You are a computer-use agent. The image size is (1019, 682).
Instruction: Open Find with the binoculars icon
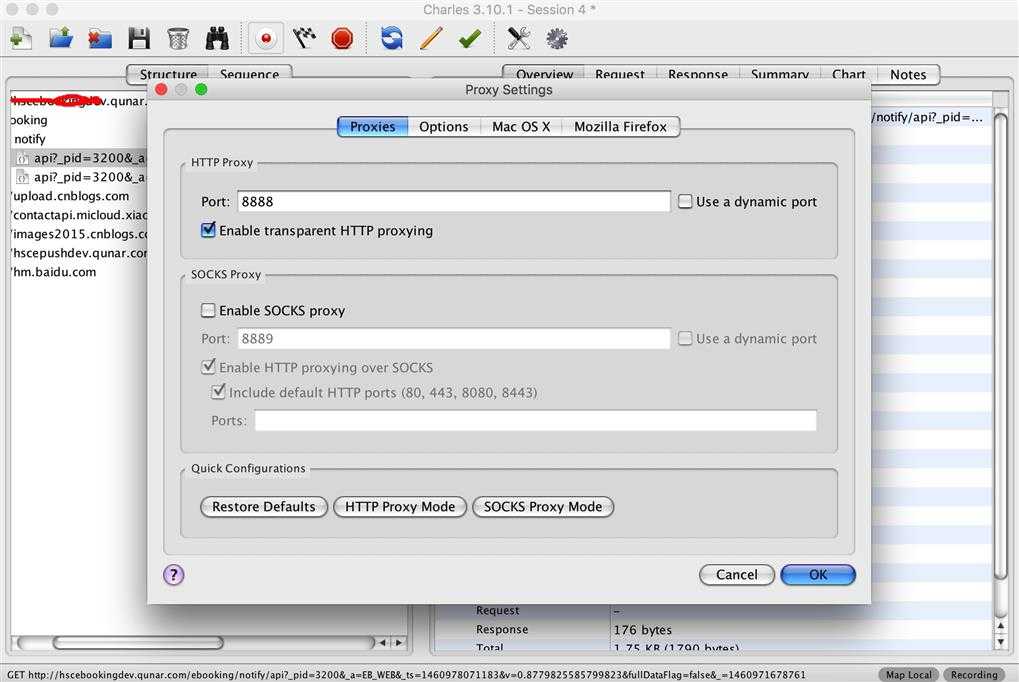(217, 38)
